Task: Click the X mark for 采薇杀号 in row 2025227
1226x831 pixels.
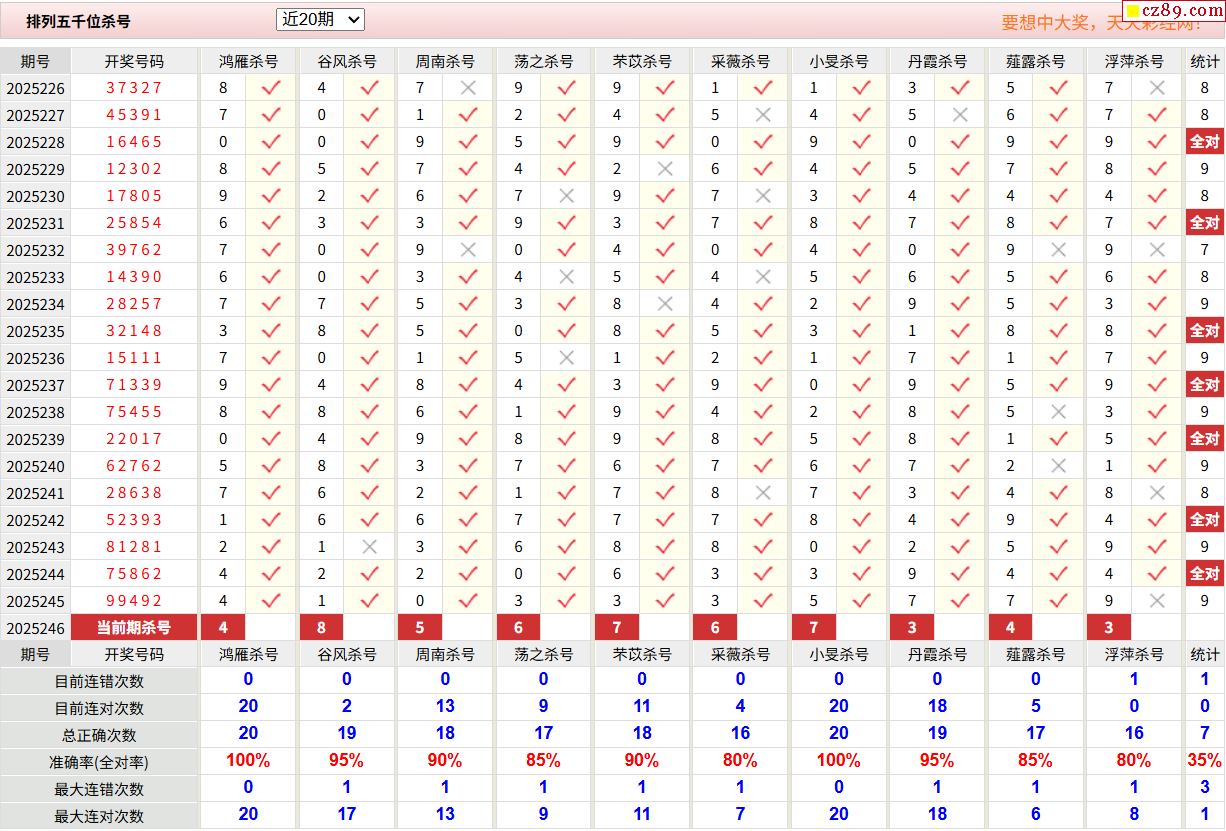Action: point(764,115)
